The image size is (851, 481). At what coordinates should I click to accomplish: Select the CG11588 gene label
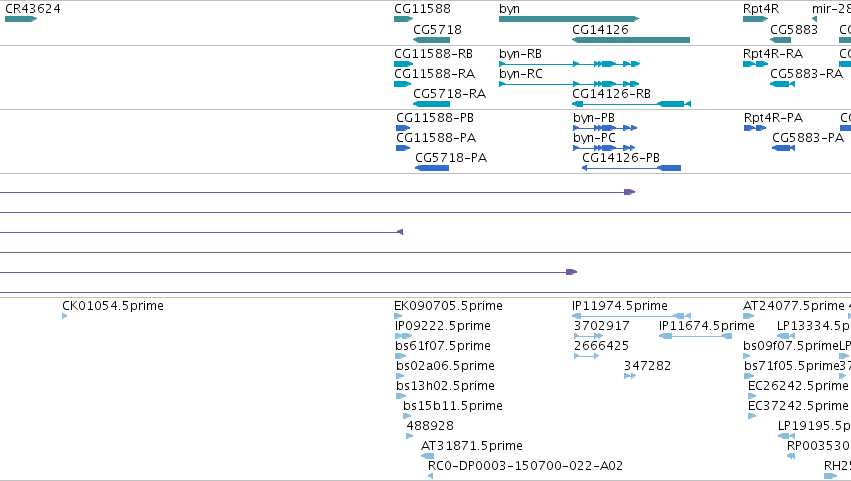[x=422, y=9]
